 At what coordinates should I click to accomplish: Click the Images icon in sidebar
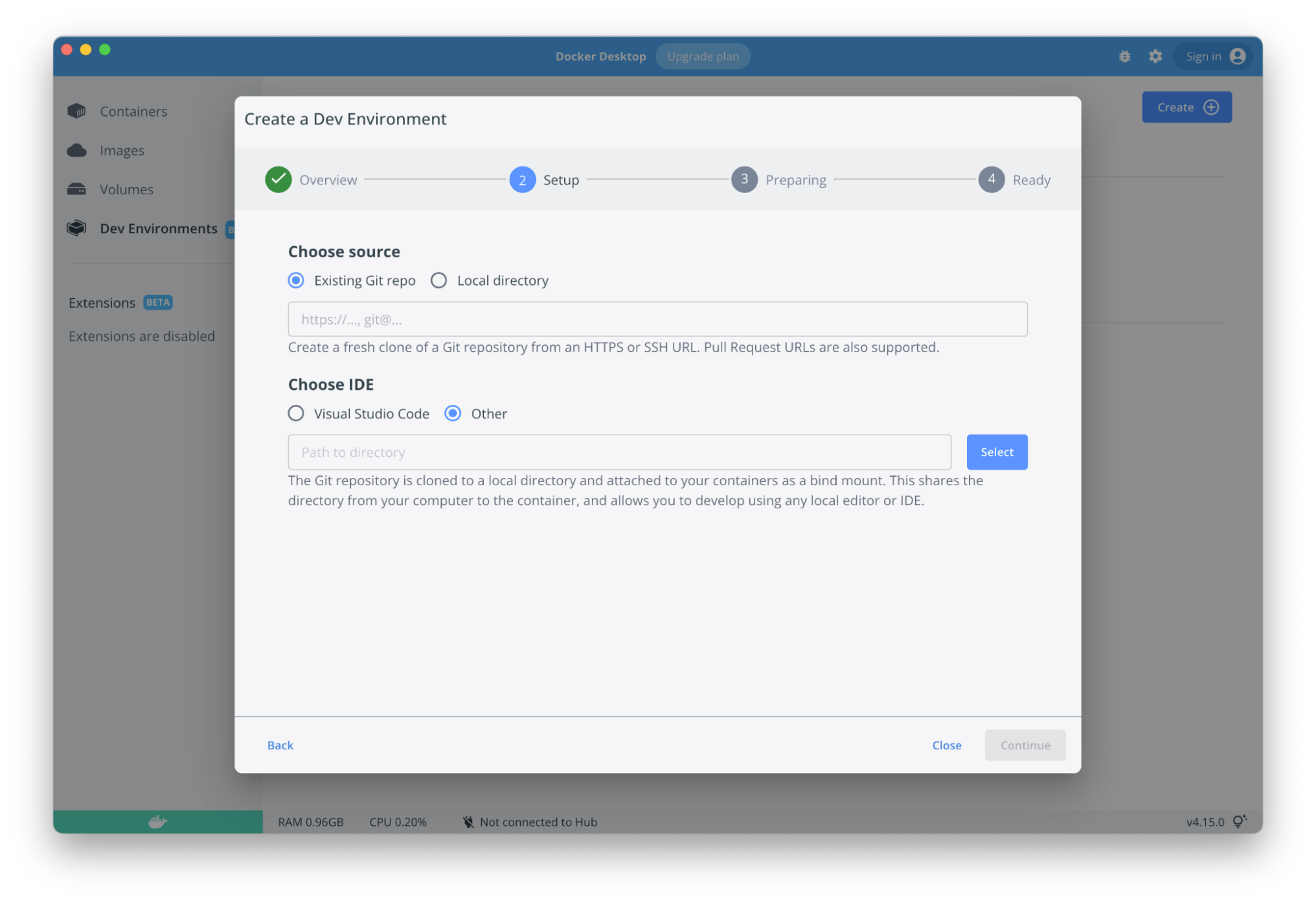point(78,150)
